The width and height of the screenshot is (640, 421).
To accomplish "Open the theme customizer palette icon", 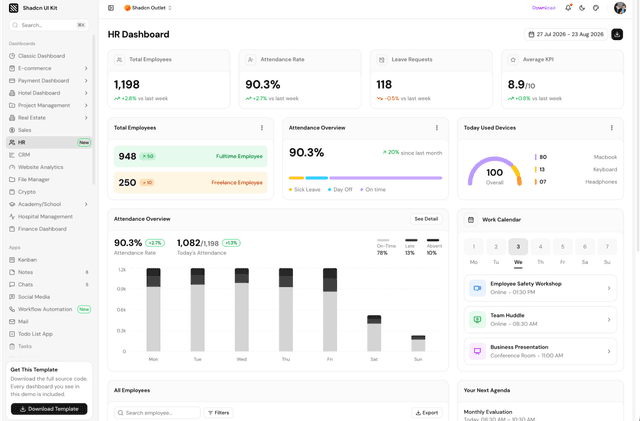I will pos(596,8).
